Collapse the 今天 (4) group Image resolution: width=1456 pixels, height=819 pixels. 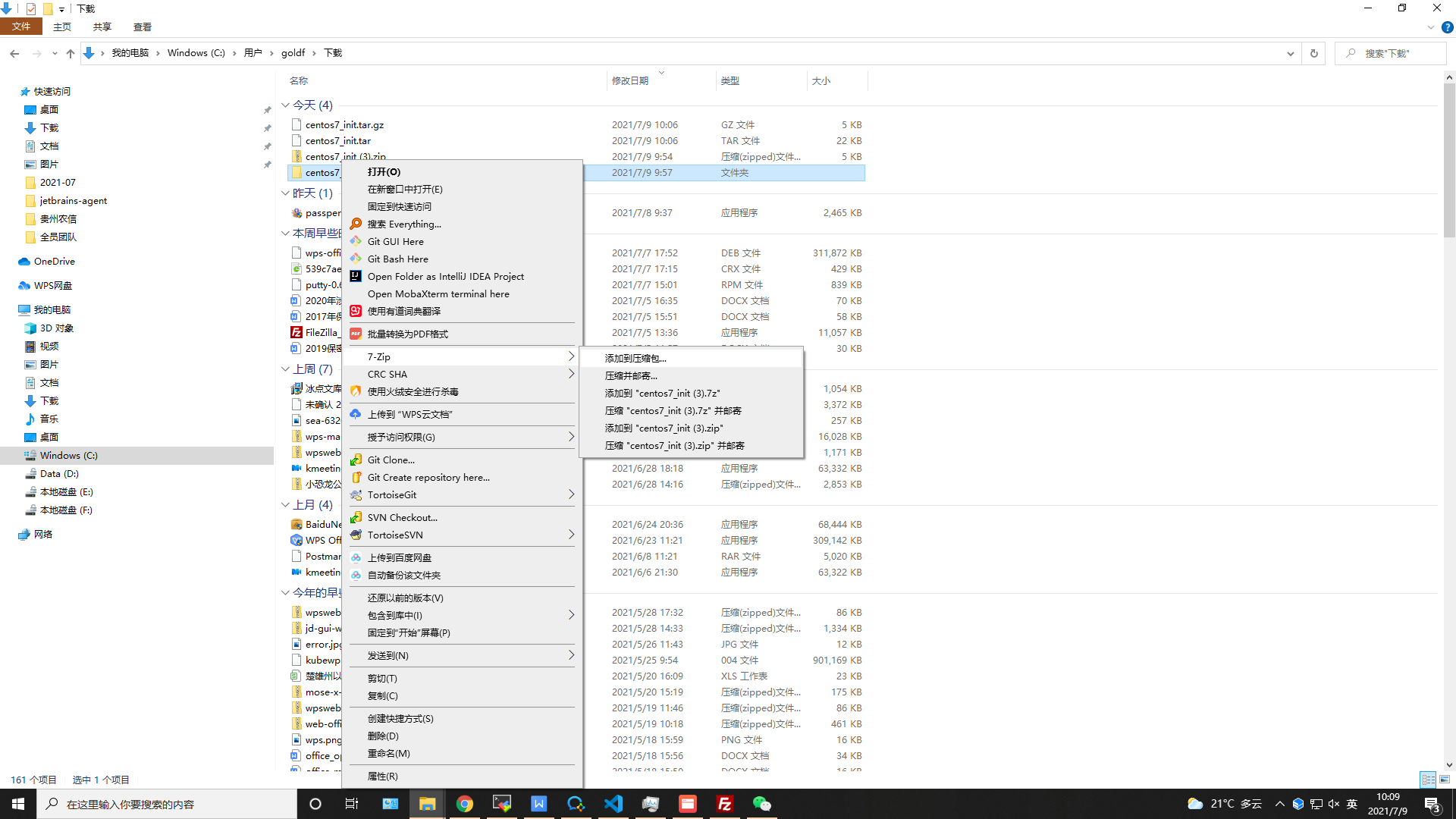(x=286, y=105)
